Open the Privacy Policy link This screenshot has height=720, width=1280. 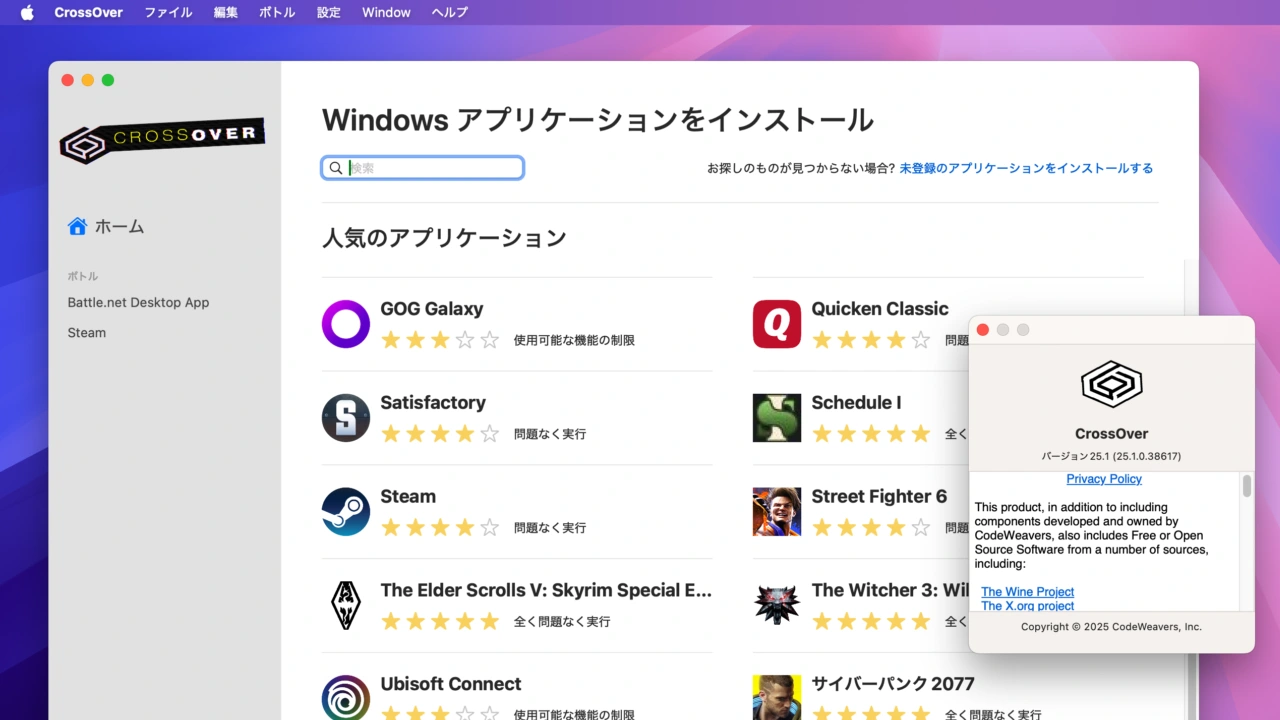pos(1104,479)
